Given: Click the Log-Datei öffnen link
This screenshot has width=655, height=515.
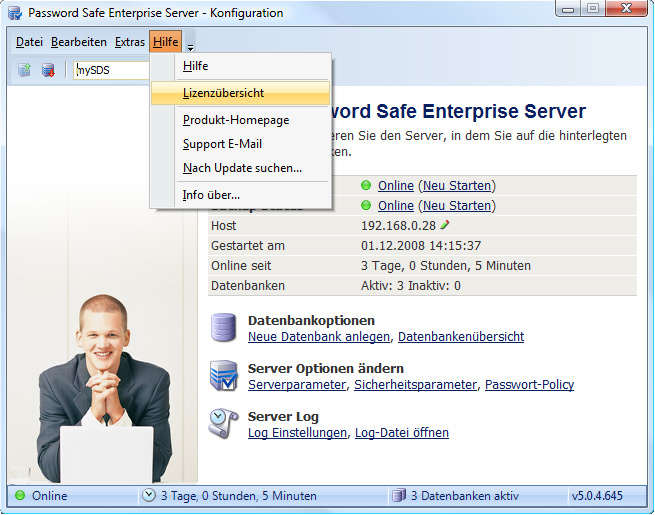Looking at the screenshot, I should (402, 433).
